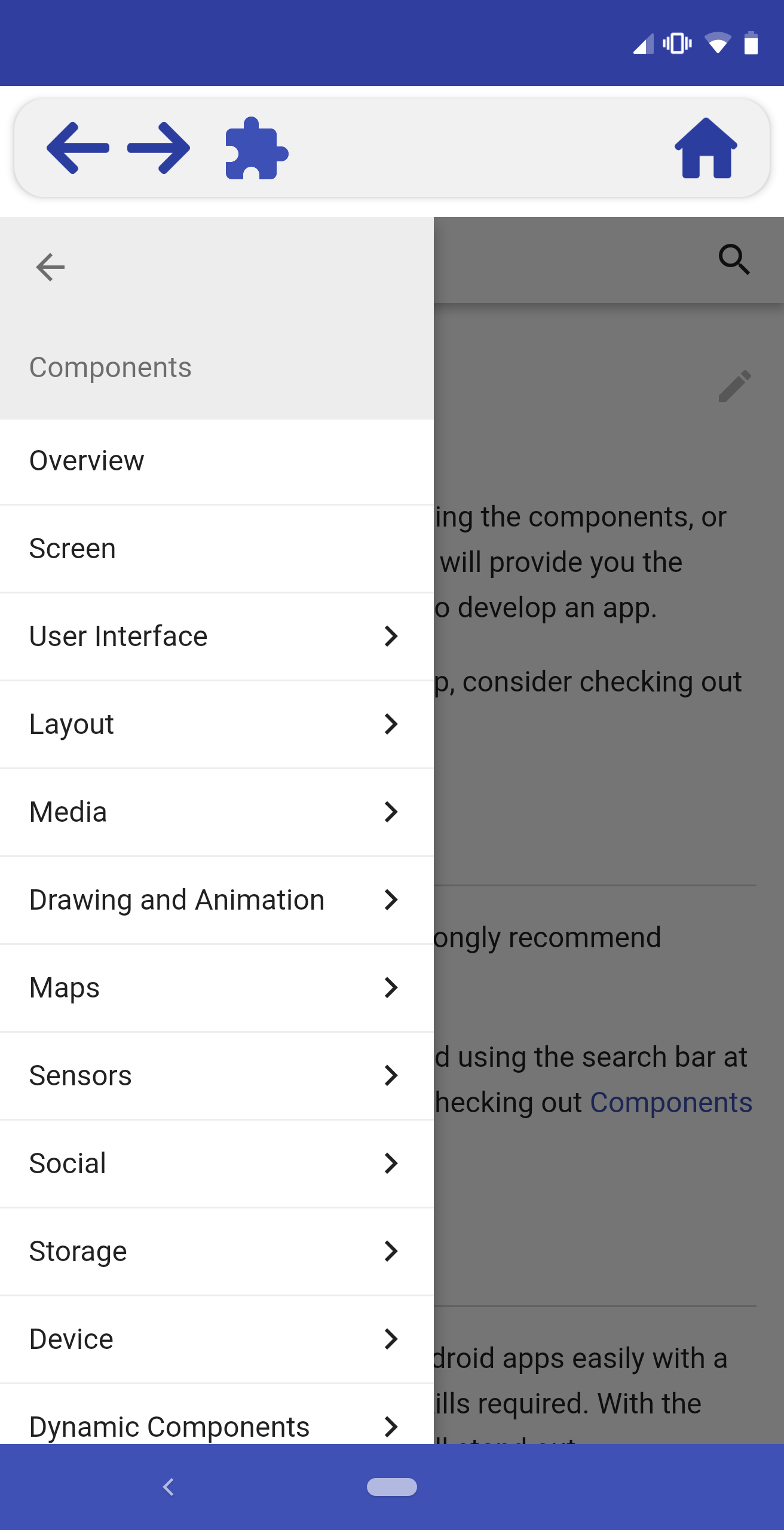The width and height of the screenshot is (784, 1530).
Task: Expand the Media section chevron
Action: [391, 812]
